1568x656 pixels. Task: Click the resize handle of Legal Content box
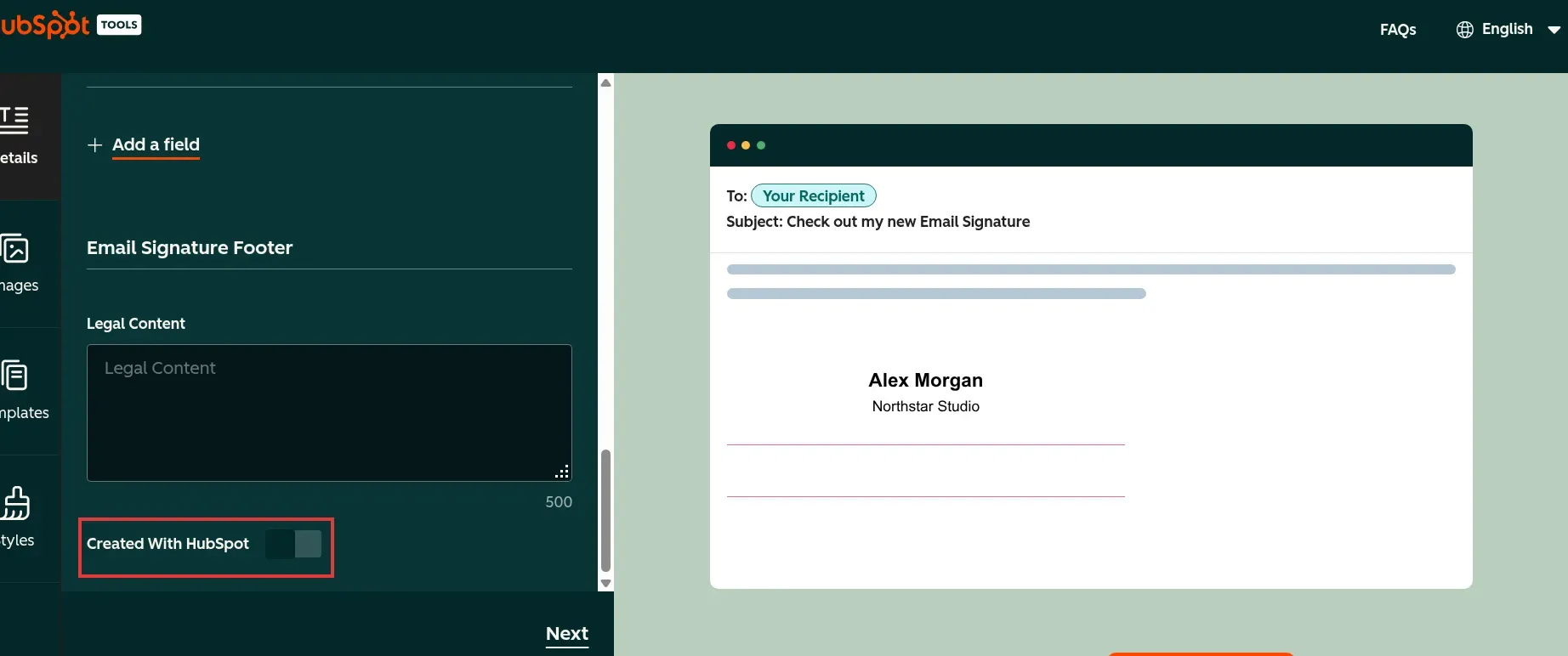(x=562, y=472)
